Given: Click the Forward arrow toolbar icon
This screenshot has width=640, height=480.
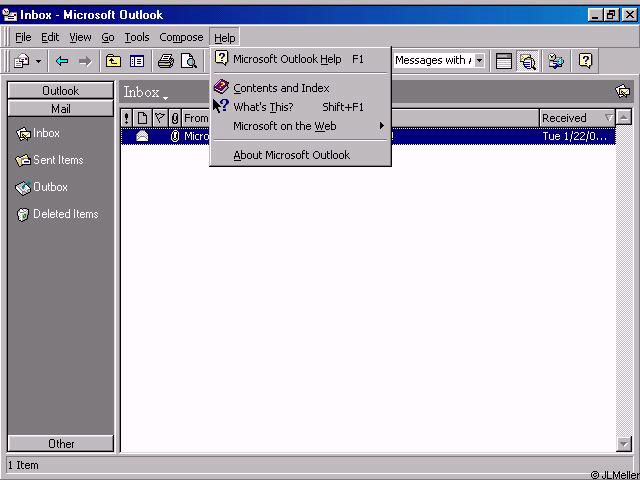Looking at the screenshot, I should (85, 61).
